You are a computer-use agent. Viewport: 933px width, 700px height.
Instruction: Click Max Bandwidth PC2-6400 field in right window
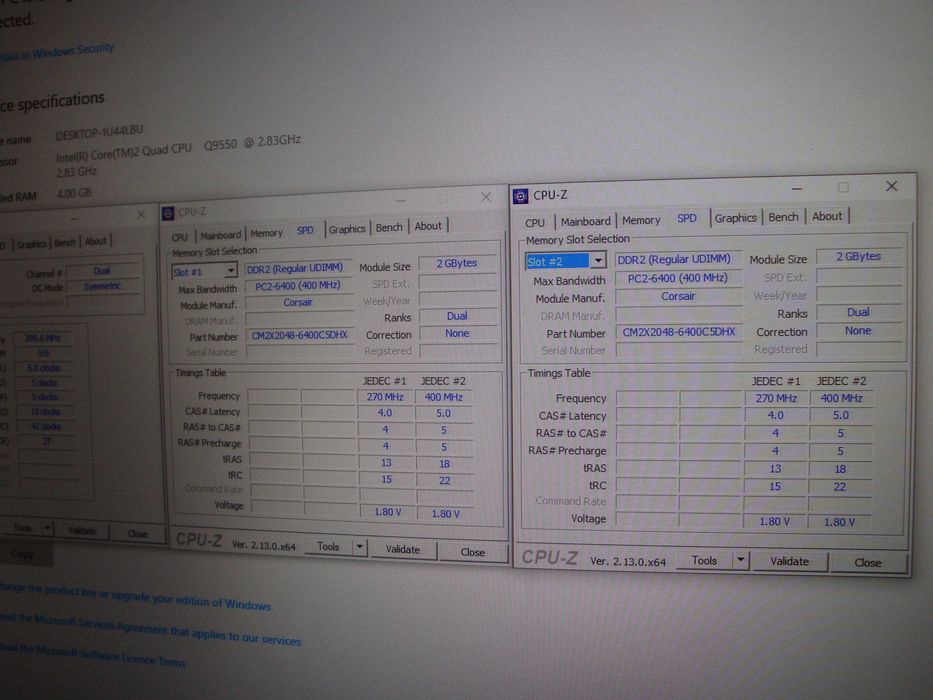[x=678, y=278]
